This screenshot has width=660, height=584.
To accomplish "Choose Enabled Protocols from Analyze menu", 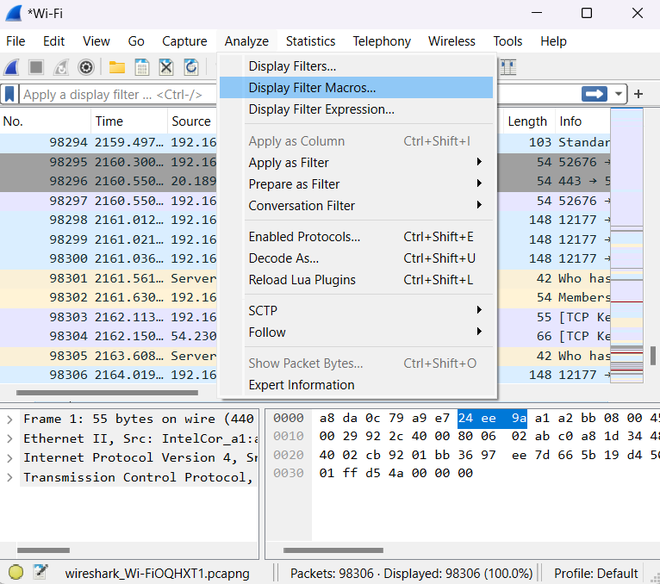I will [304, 237].
